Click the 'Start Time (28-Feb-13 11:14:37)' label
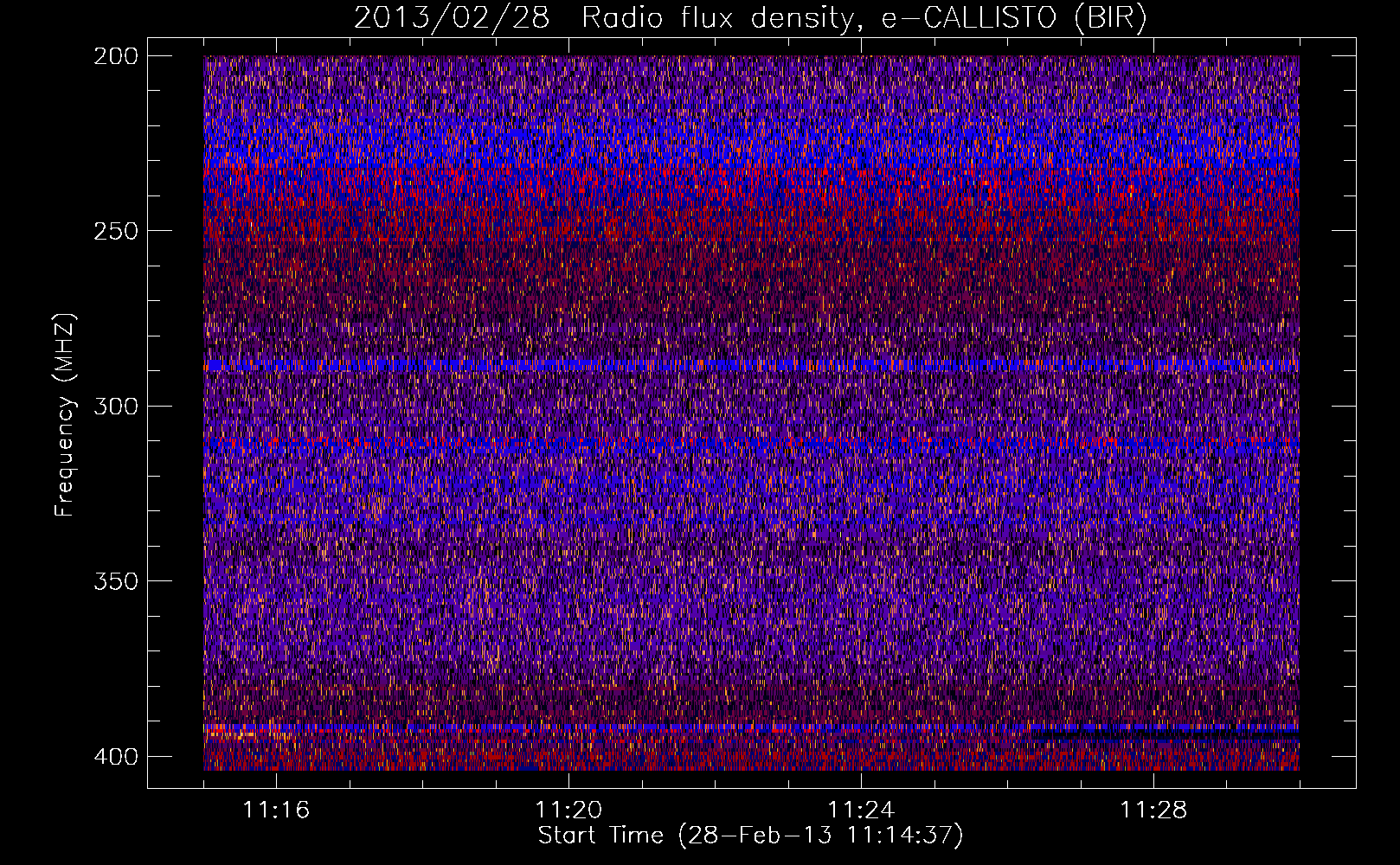 (750, 836)
